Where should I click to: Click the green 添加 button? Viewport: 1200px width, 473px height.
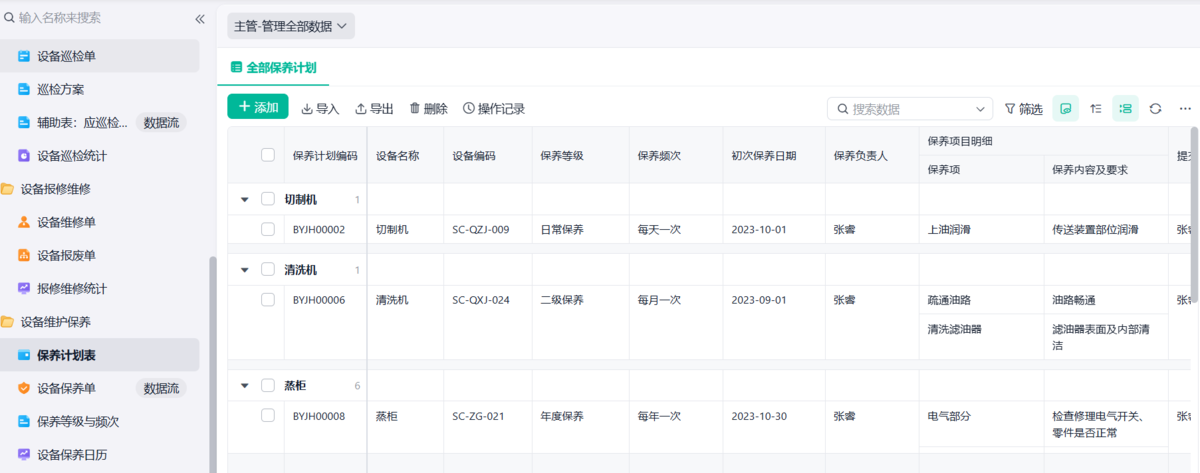pyautogui.click(x=258, y=107)
